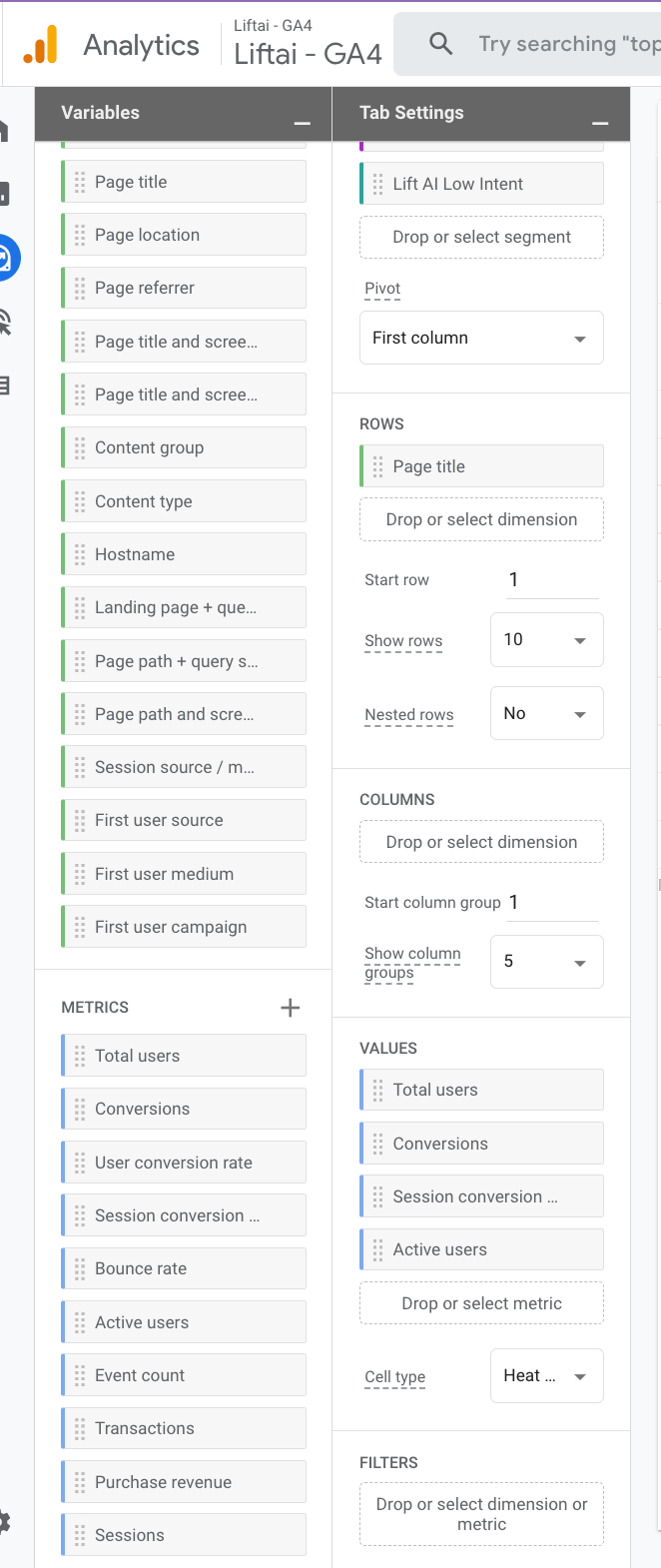This screenshot has width=661, height=1568.
Task: Select the Hostname dimension
Action: pyautogui.click(x=185, y=554)
